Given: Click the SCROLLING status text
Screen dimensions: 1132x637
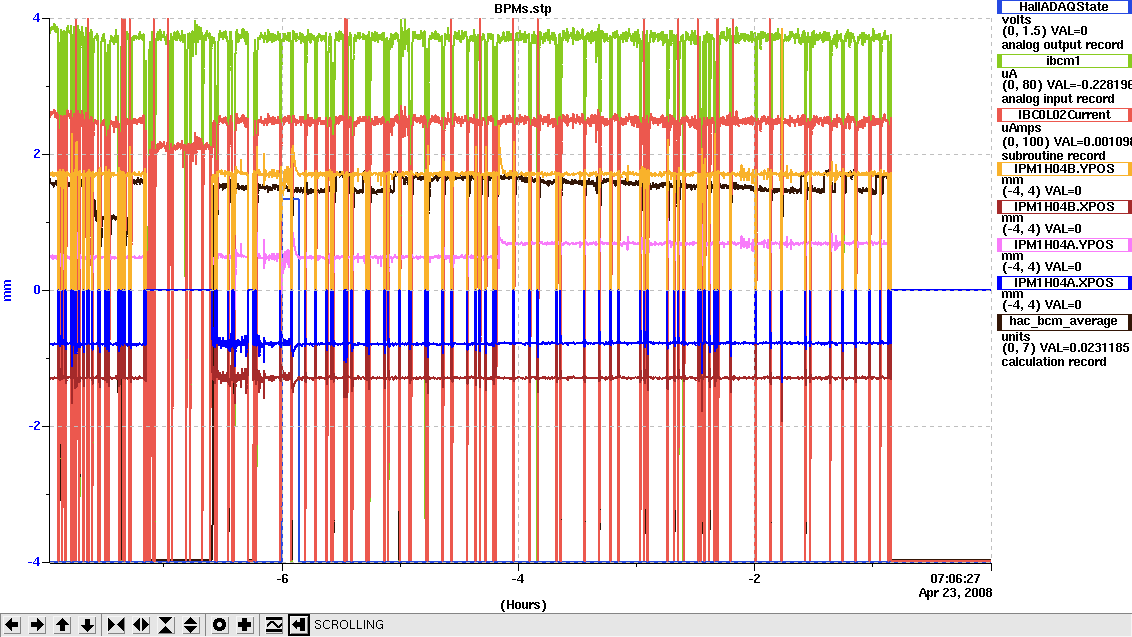Looking at the screenshot, I should [x=349, y=625].
